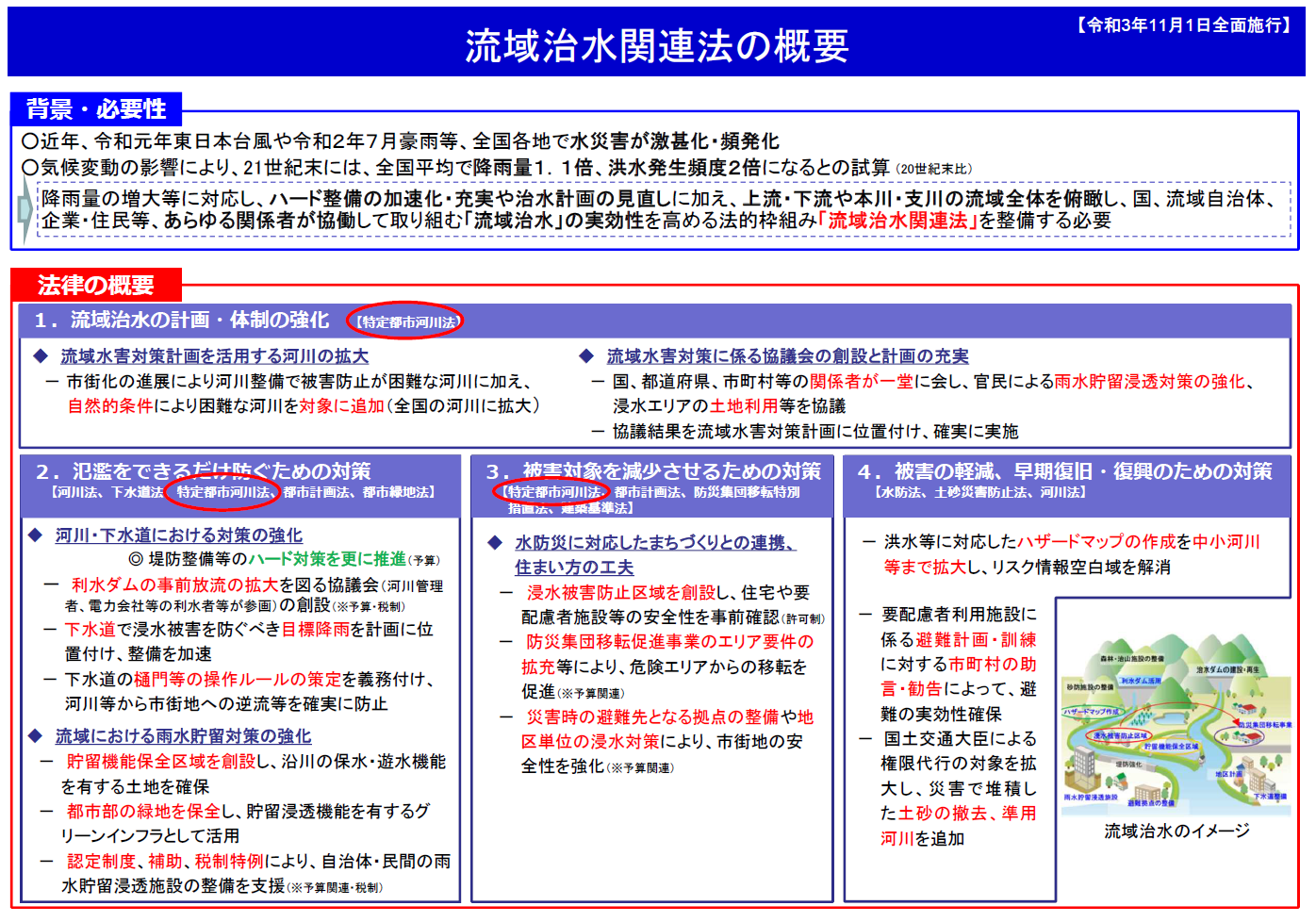
Task: Click green text ハード対策を更に推進
Action: pyautogui.click(x=327, y=559)
